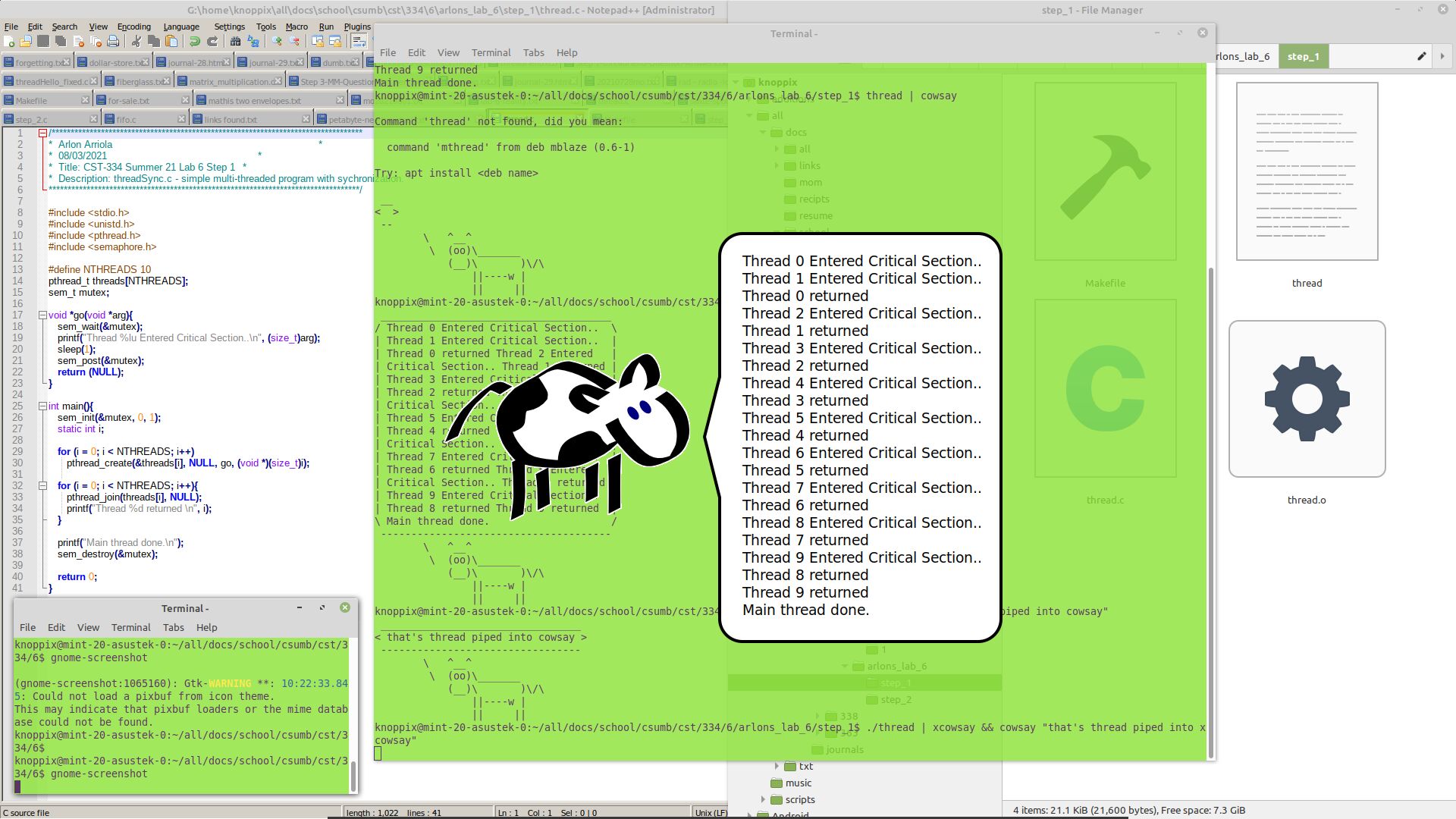Open the Notepad++ Encoding menu
This screenshot has width=1456, height=819.
(134, 27)
